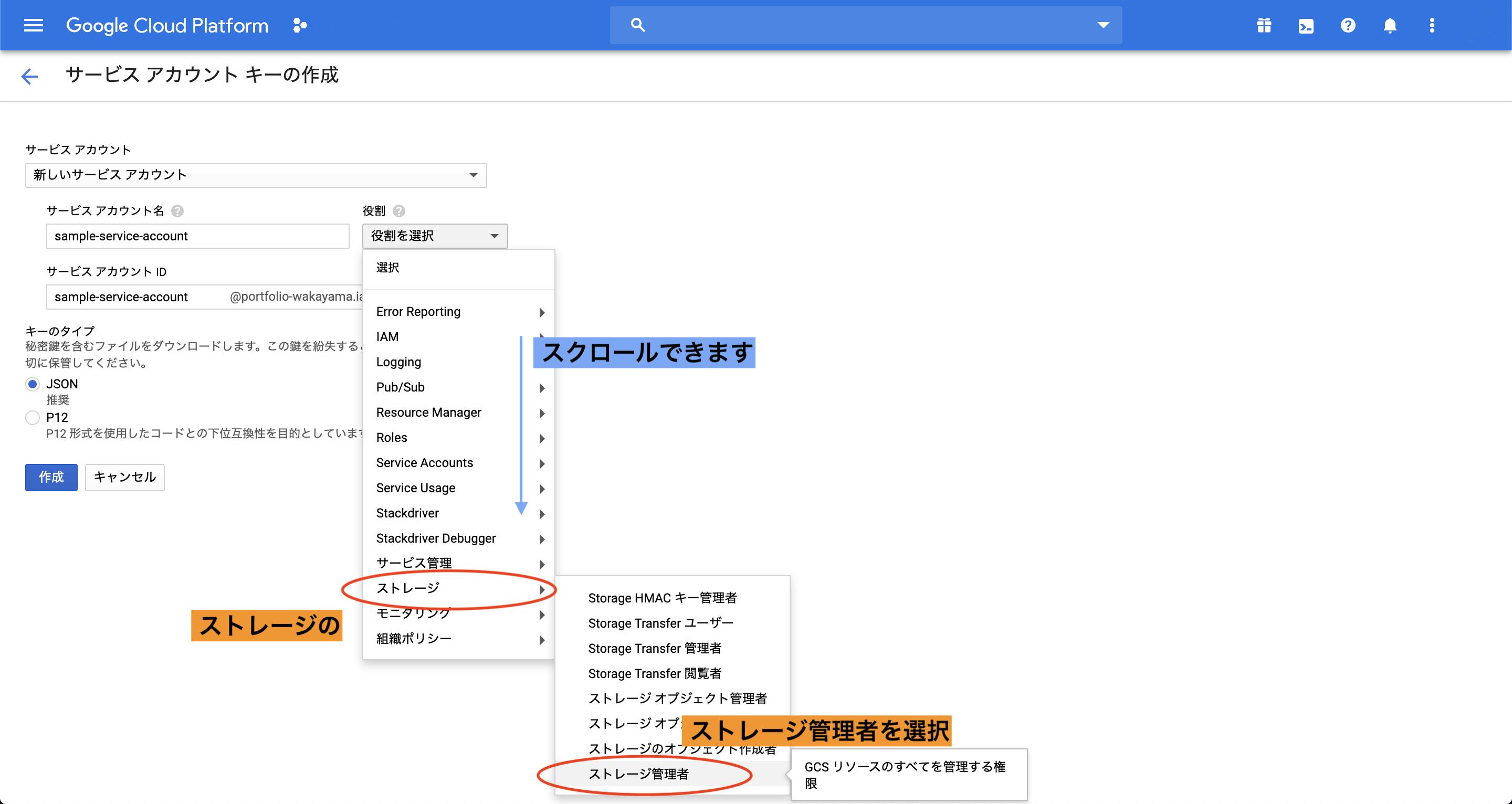The width and height of the screenshot is (1512, 804).
Task: Select the JSON key type
Action: pos(33,384)
